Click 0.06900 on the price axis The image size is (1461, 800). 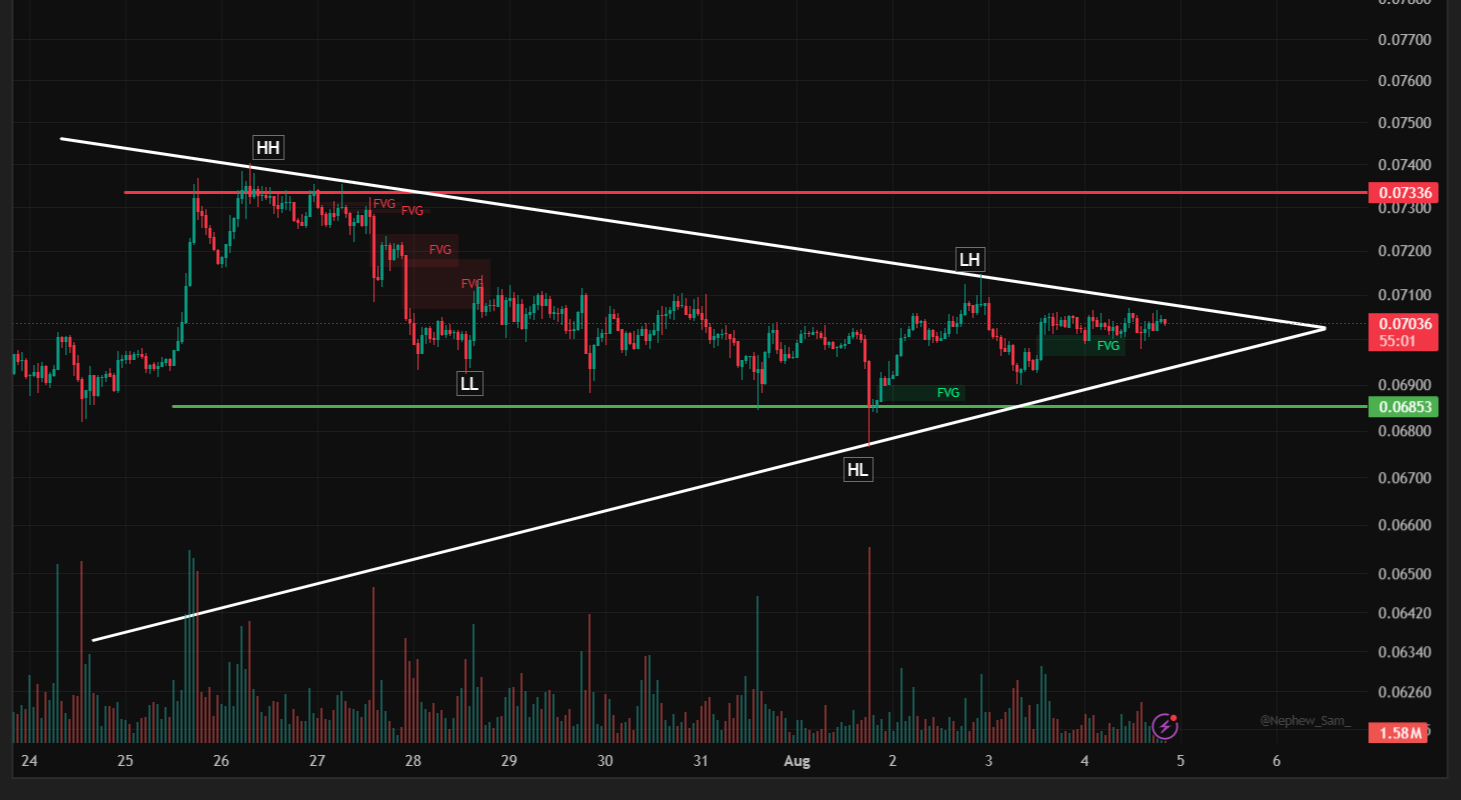(x=1405, y=385)
